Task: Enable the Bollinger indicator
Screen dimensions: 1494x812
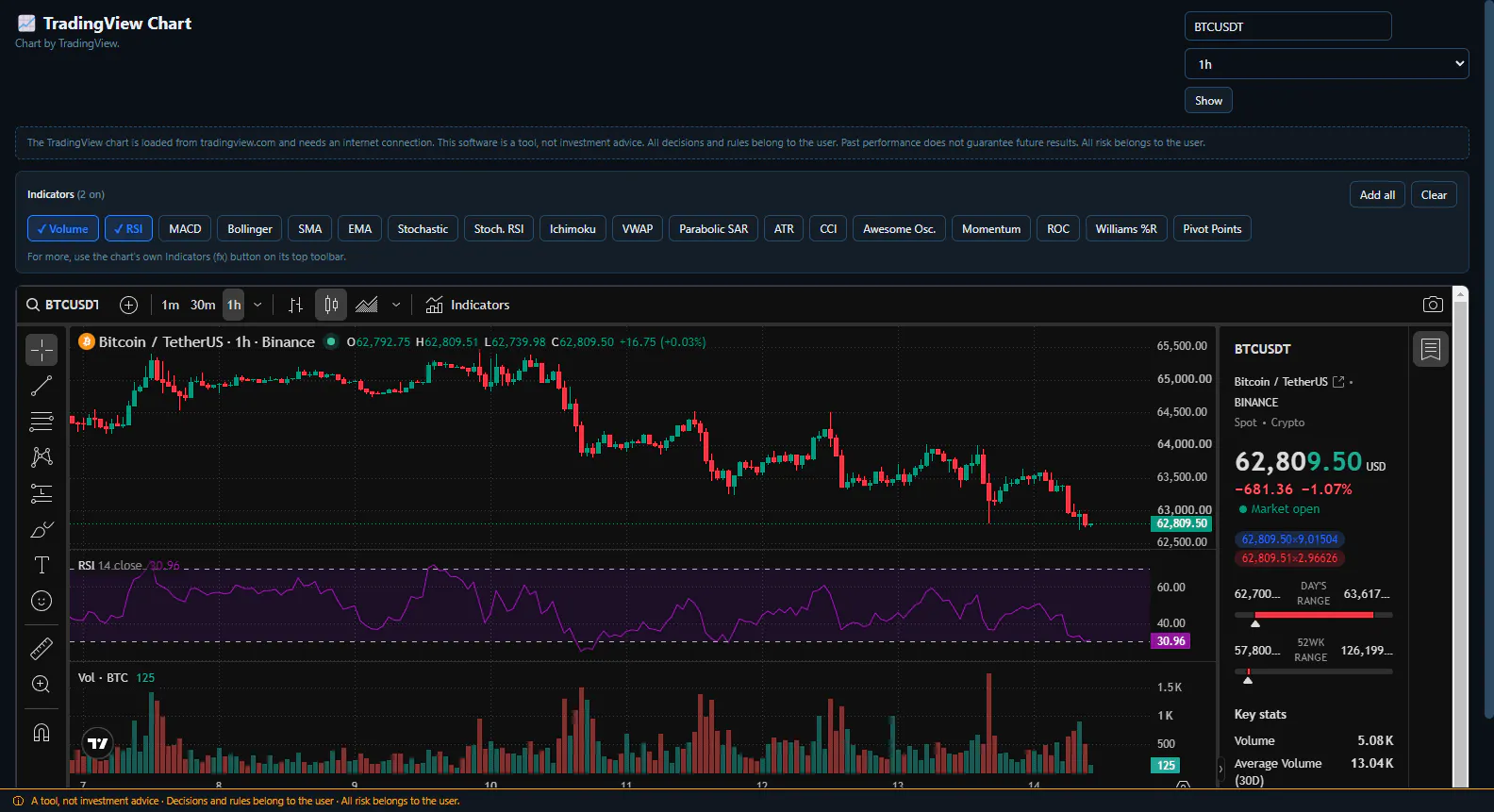Action: (x=250, y=229)
